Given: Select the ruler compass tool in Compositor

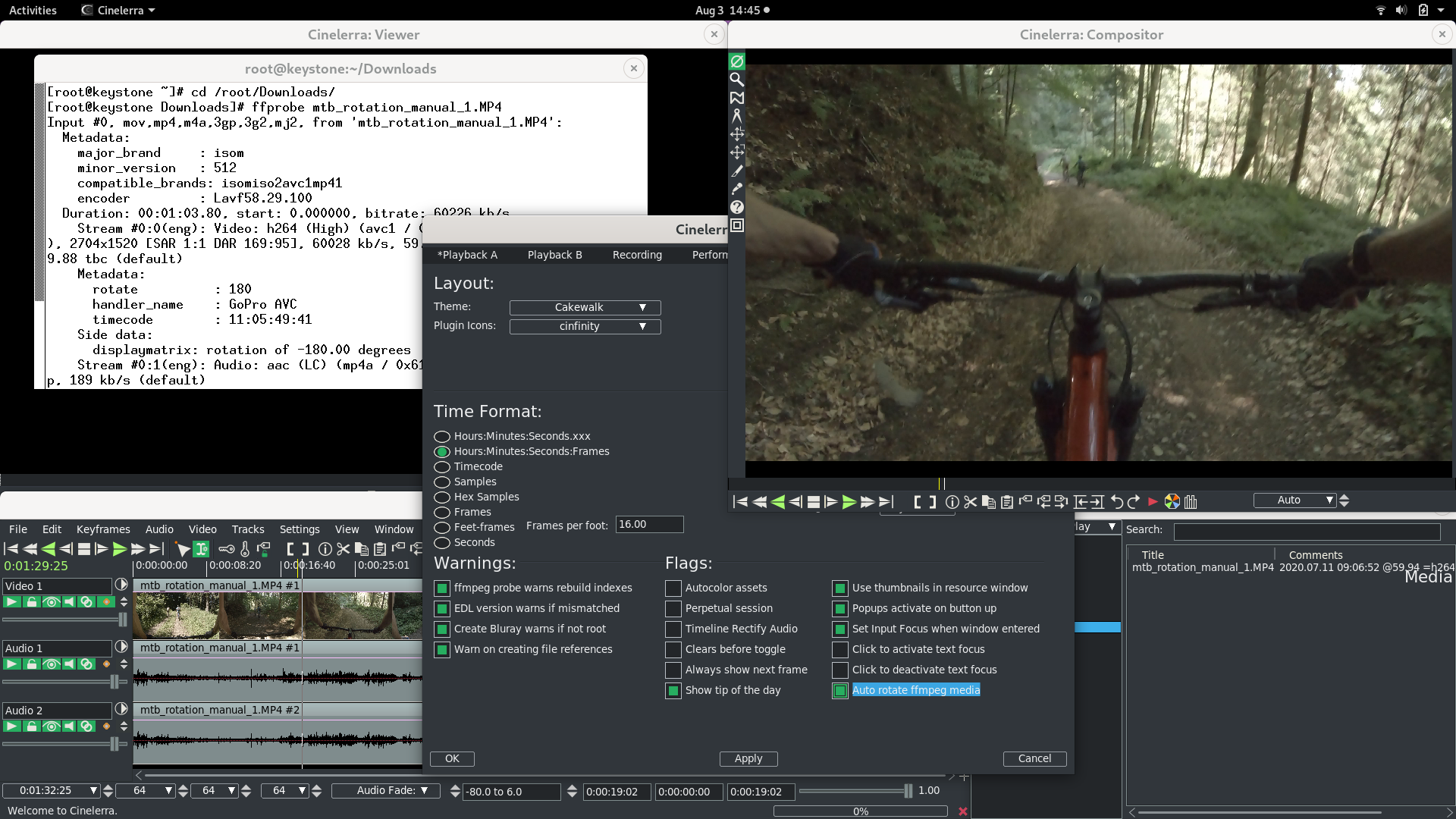Looking at the screenshot, I should point(736,116).
